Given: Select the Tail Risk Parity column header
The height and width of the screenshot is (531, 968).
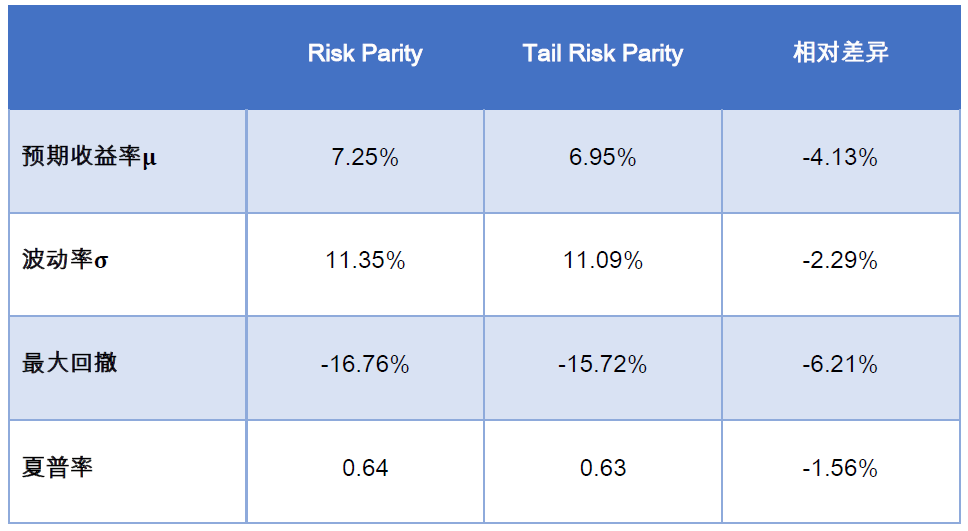Looking at the screenshot, I should [x=602, y=53].
